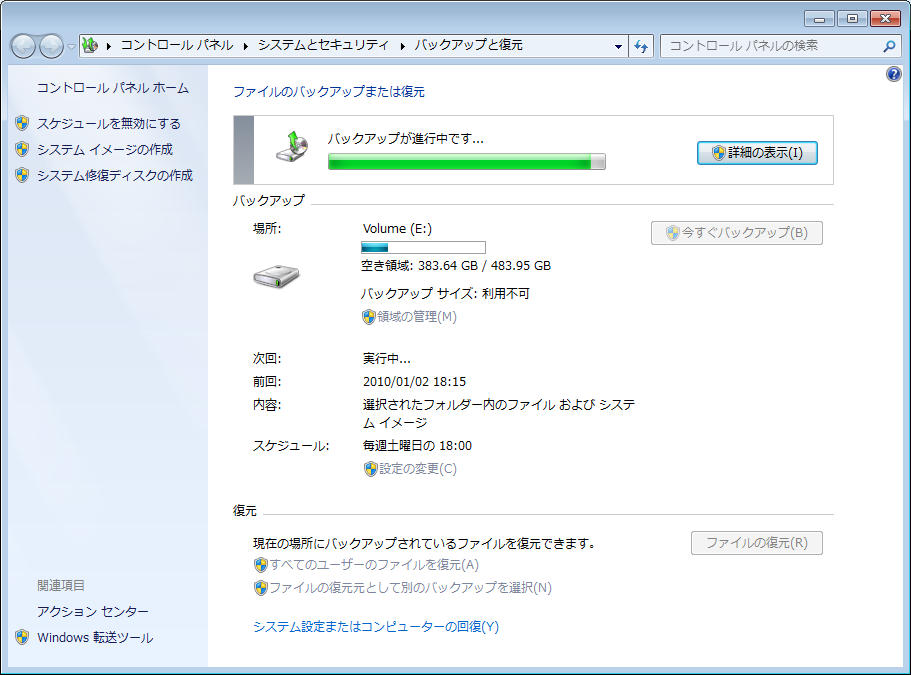911x675 pixels.
Task: Expand arrow before システムとセキュリティ breadcrumb
Action: pos(246,46)
